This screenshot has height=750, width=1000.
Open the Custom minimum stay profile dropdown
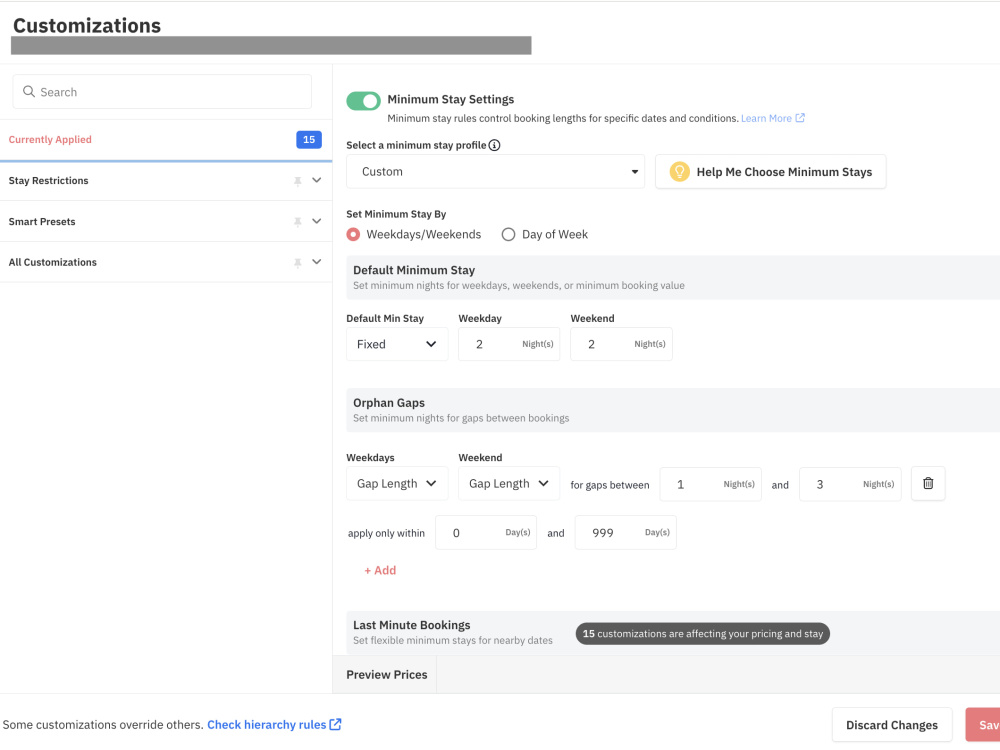496,172
